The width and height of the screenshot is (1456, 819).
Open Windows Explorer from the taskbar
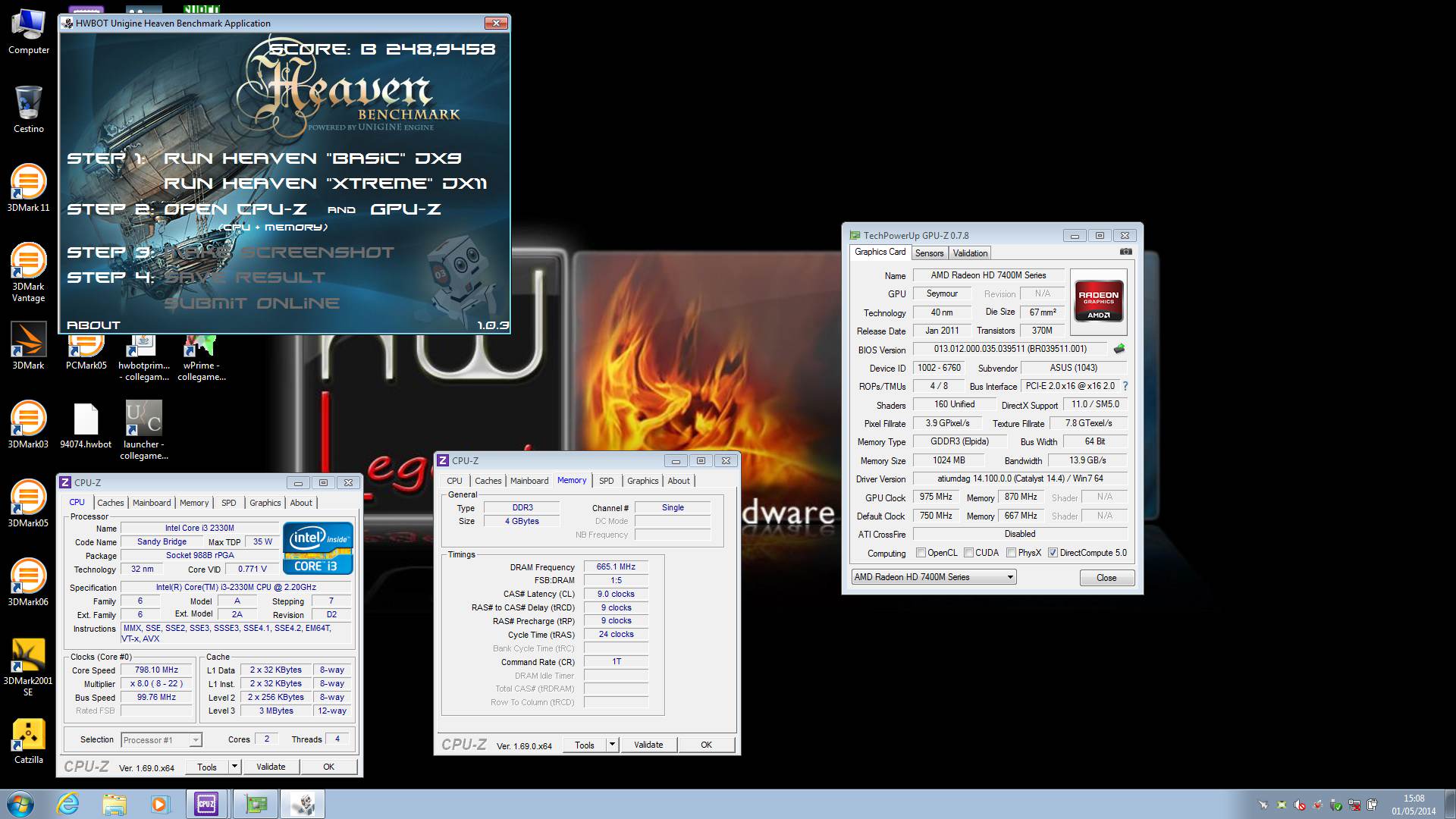click(x=115, y=804)
